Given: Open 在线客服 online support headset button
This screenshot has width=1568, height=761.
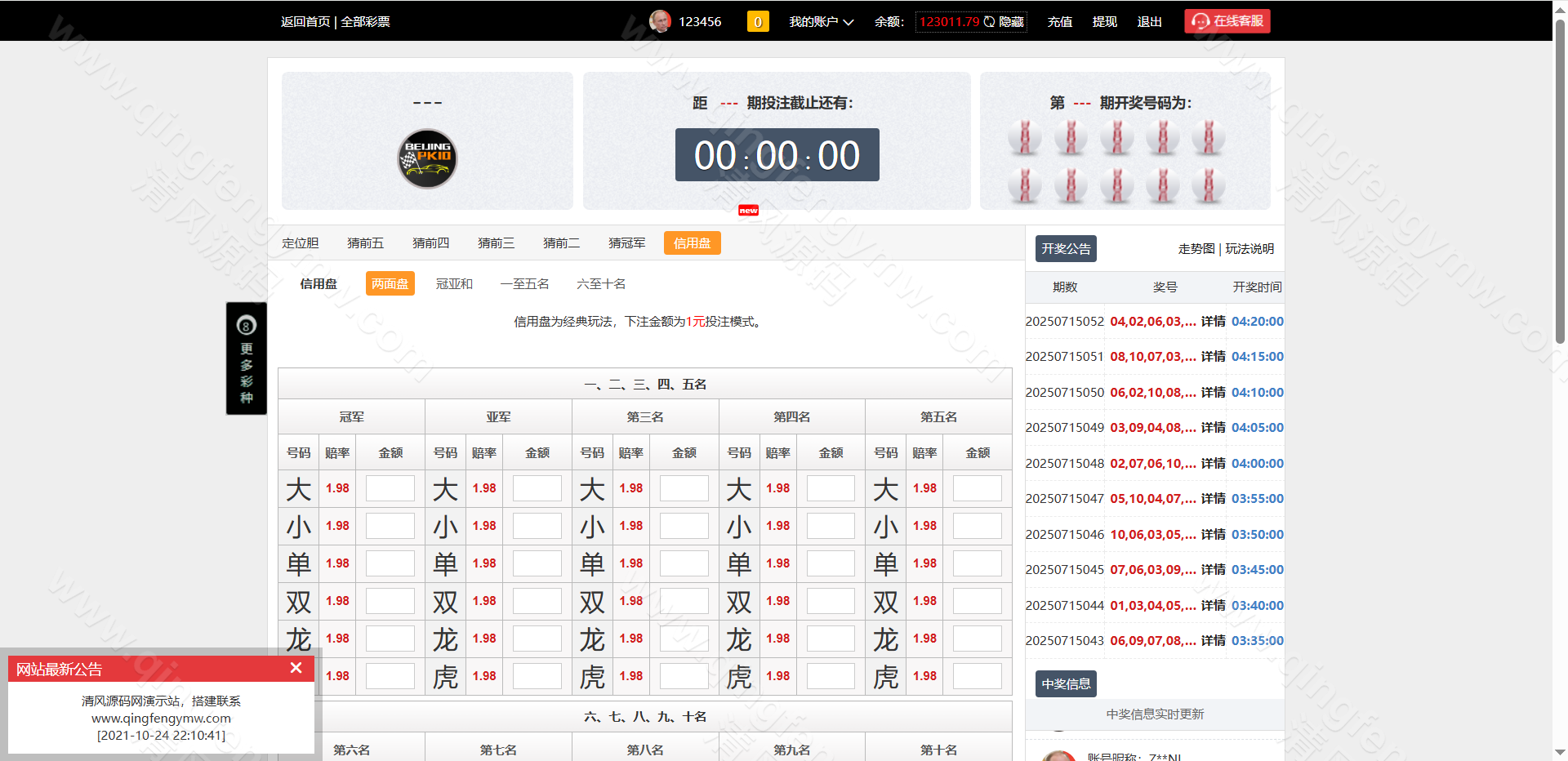Looking at the screenshot, I should (1227, 21).
